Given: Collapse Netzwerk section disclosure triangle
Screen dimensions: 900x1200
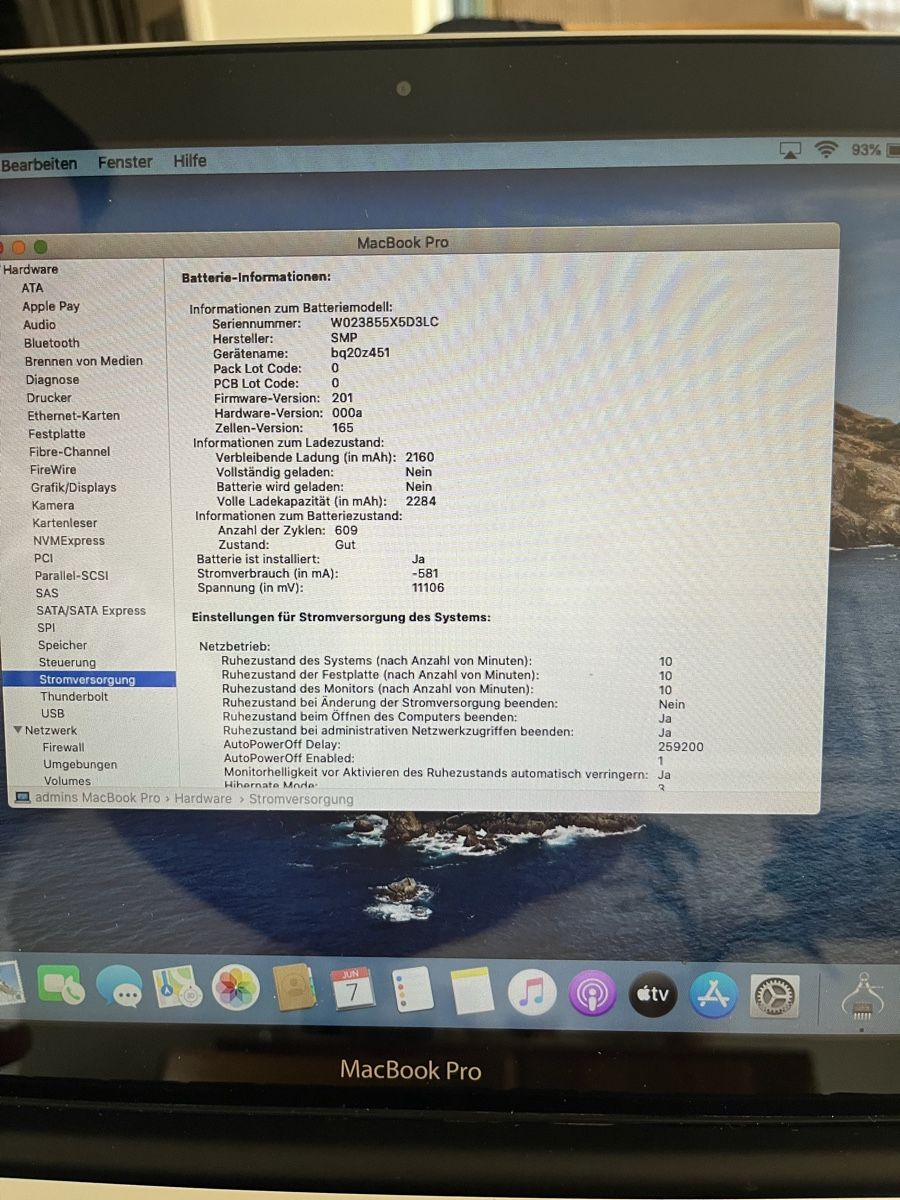Looking at the screenshot, I should (x=18, y=730).
